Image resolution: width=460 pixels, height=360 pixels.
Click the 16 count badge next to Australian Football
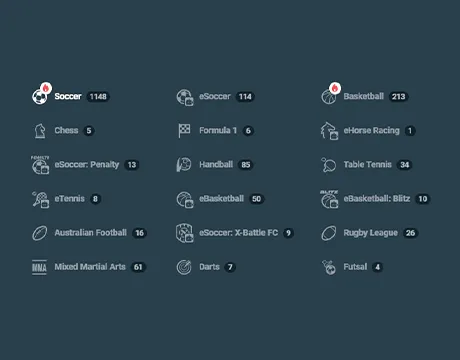pyautogui.click(x=139, y=233)
